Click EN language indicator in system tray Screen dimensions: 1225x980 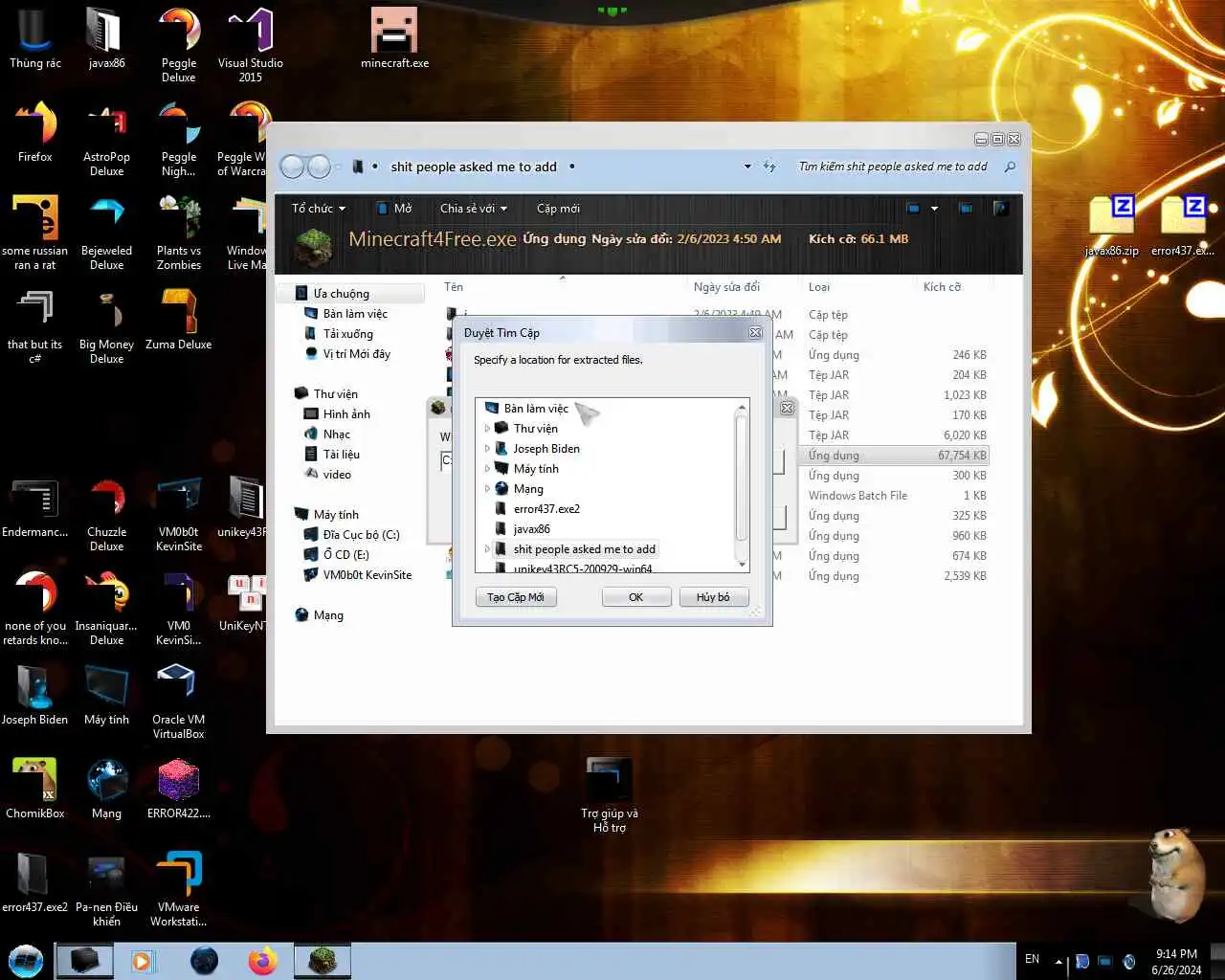1032,959
